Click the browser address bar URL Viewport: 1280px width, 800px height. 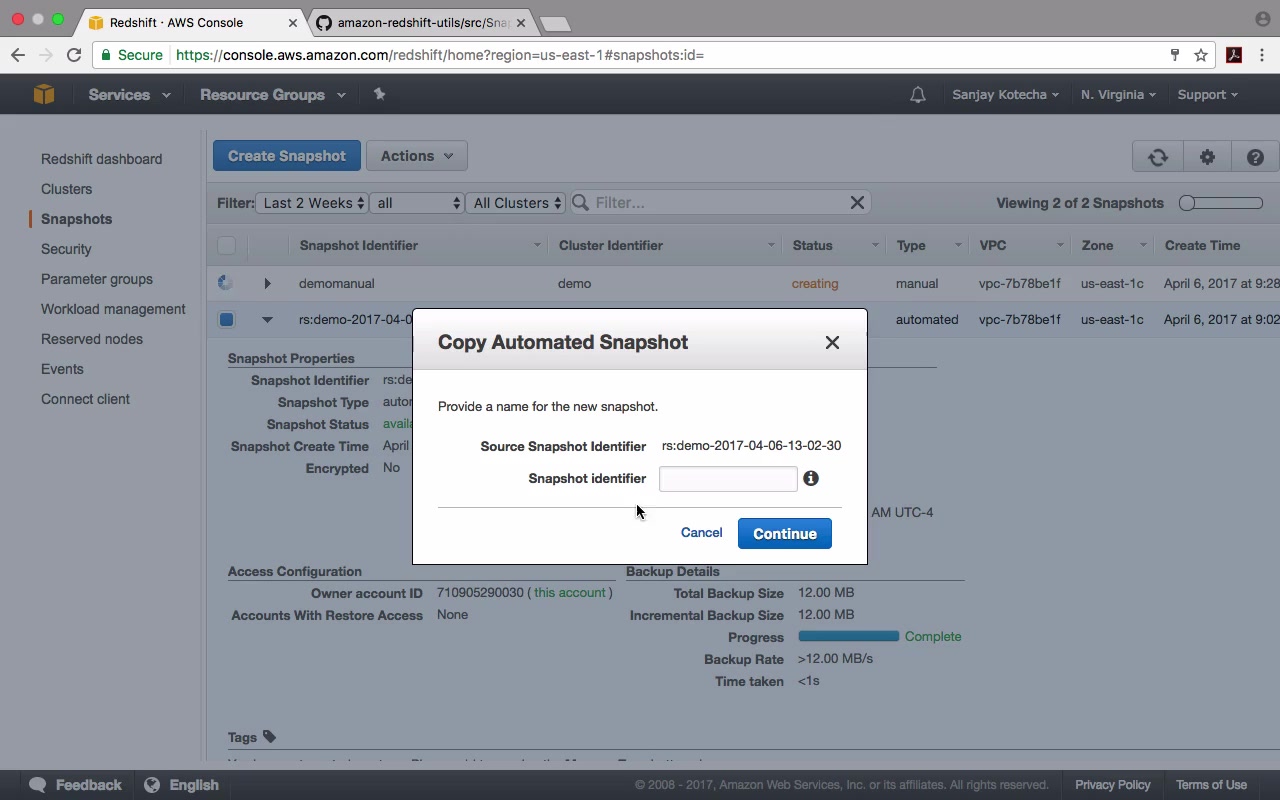point(440,55)
